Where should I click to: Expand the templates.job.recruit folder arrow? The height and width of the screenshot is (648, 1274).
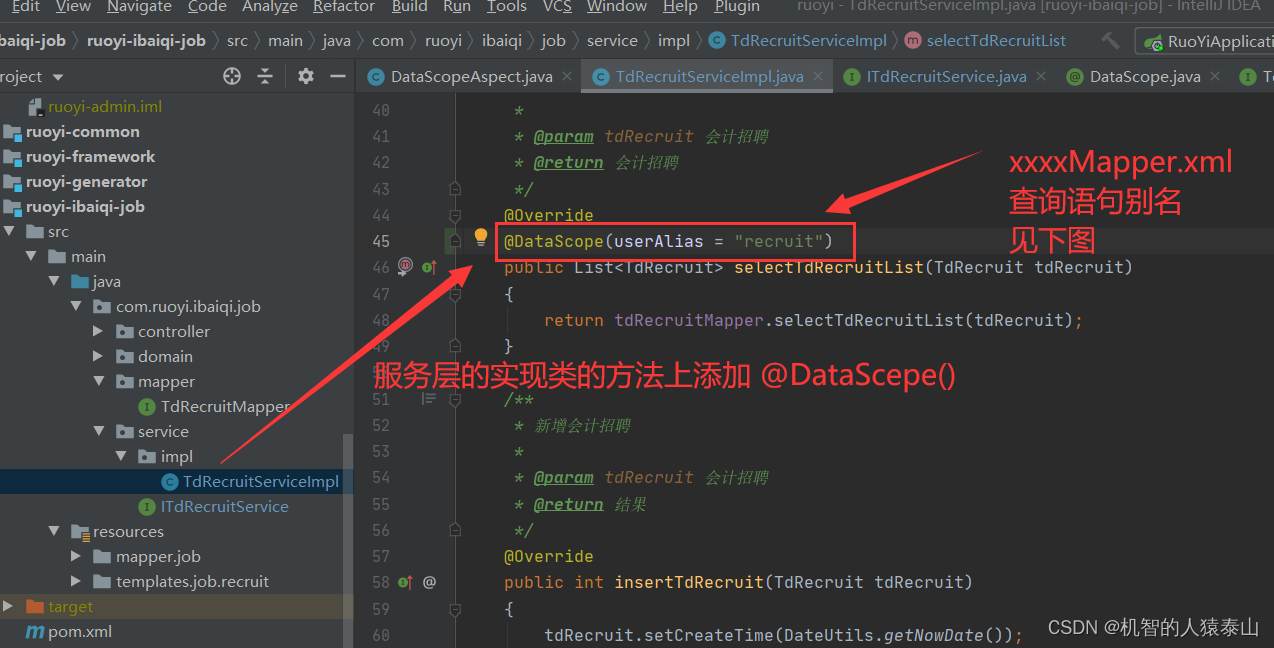76,581
